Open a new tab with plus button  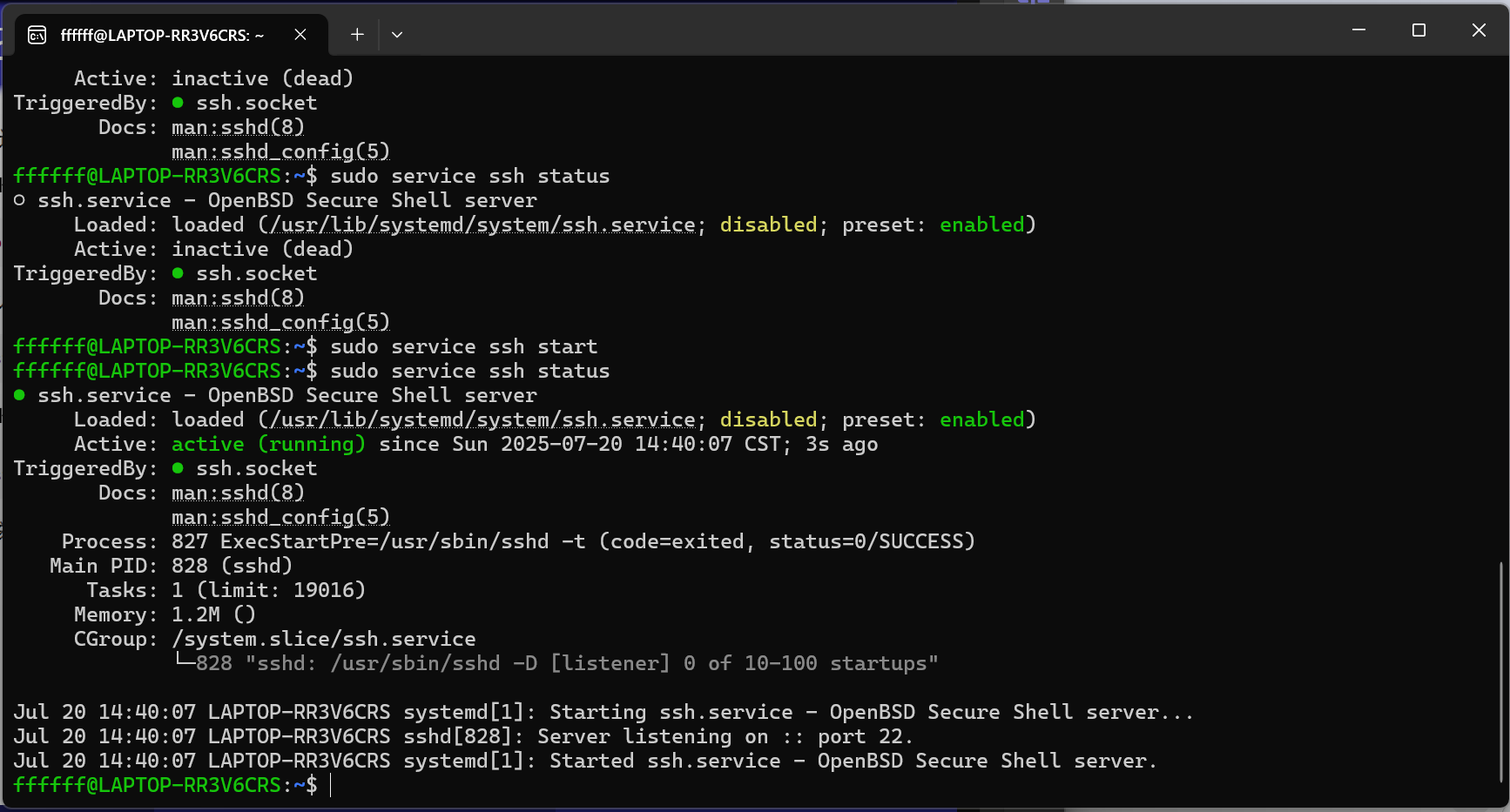tap(357, 35)
